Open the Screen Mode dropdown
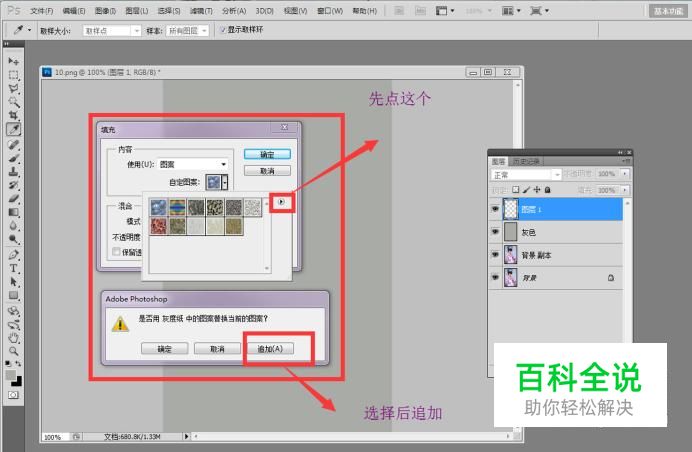Screen dimensions: 692x452 [x=539, y=11]
